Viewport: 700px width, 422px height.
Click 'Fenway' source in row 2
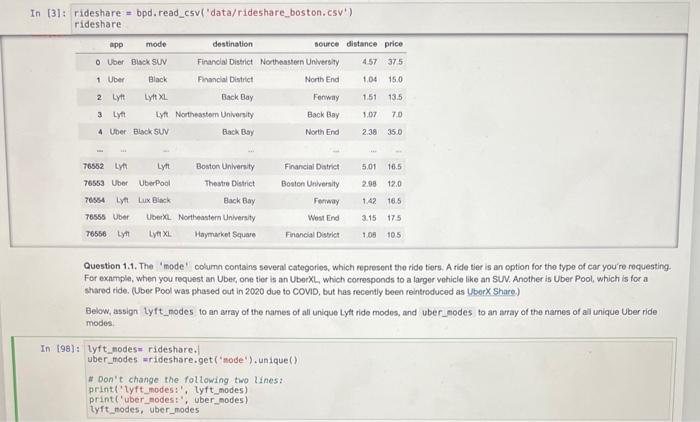[326, 97]
